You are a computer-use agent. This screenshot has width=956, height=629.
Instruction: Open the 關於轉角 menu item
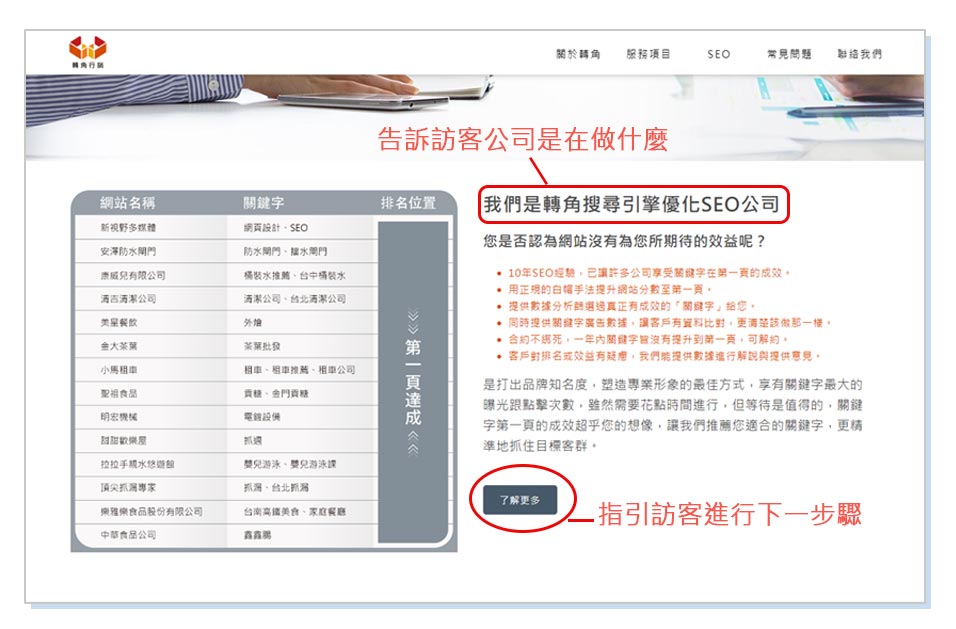pyautogui.click(x=578, y=55)
